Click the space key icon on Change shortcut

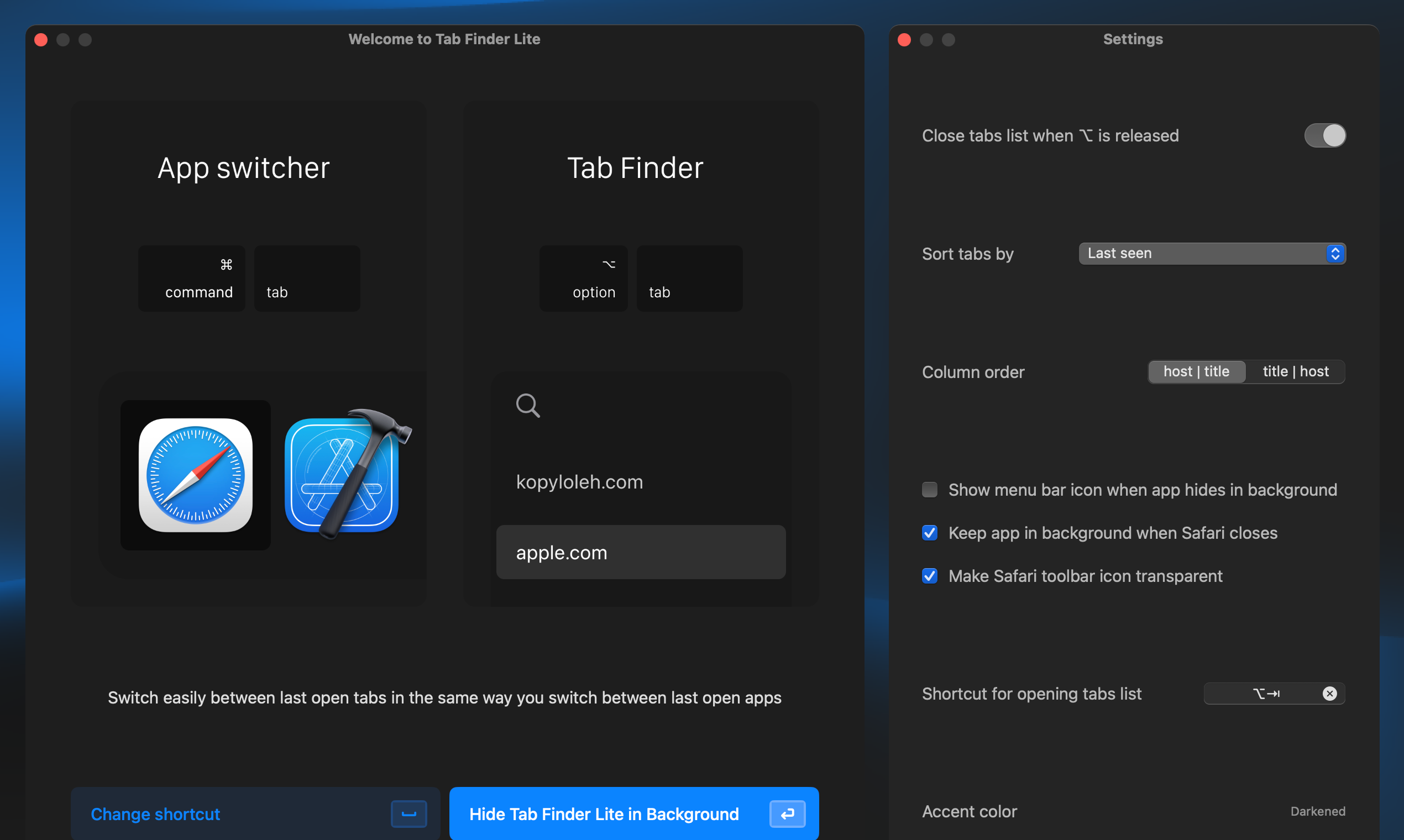point(408,814)
